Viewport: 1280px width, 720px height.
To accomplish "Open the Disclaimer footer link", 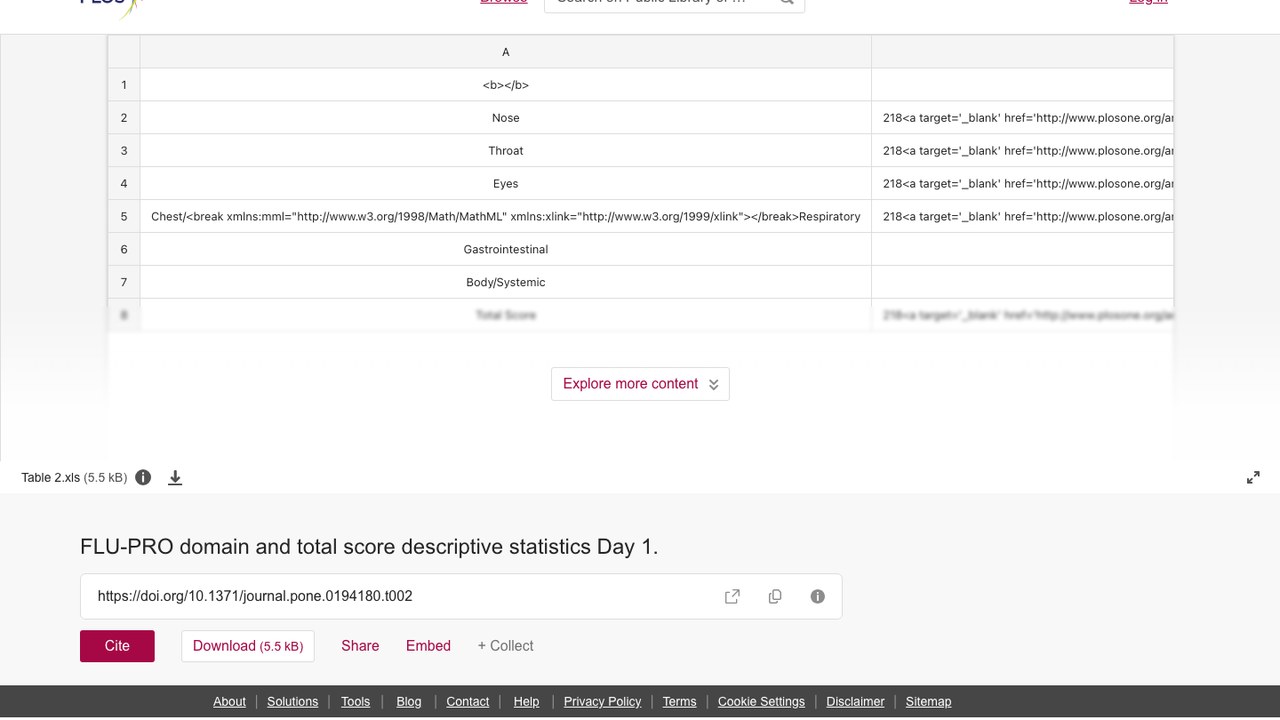I will point(855,702).
